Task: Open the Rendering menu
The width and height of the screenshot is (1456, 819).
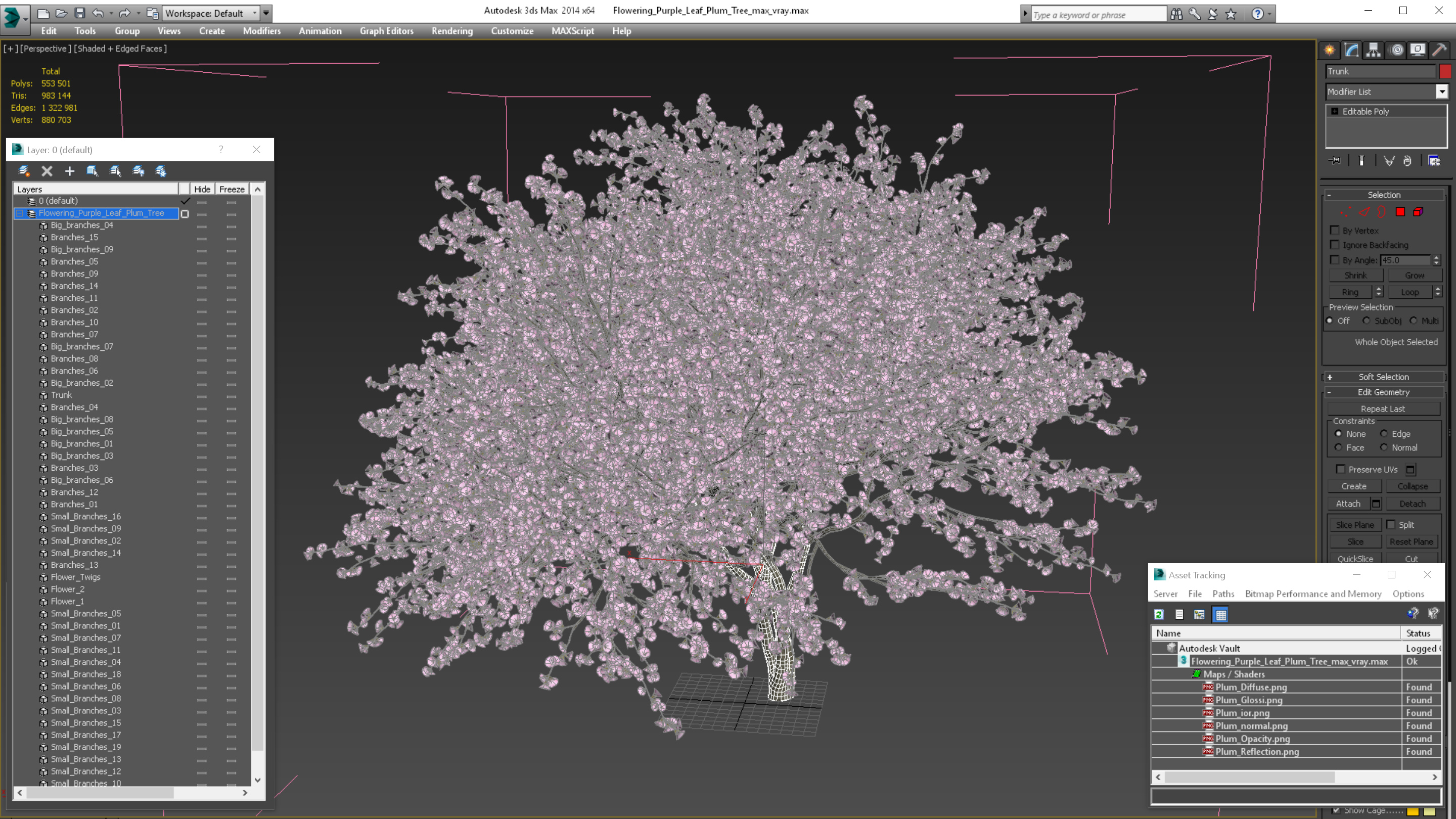Action: tap(452, 31)
